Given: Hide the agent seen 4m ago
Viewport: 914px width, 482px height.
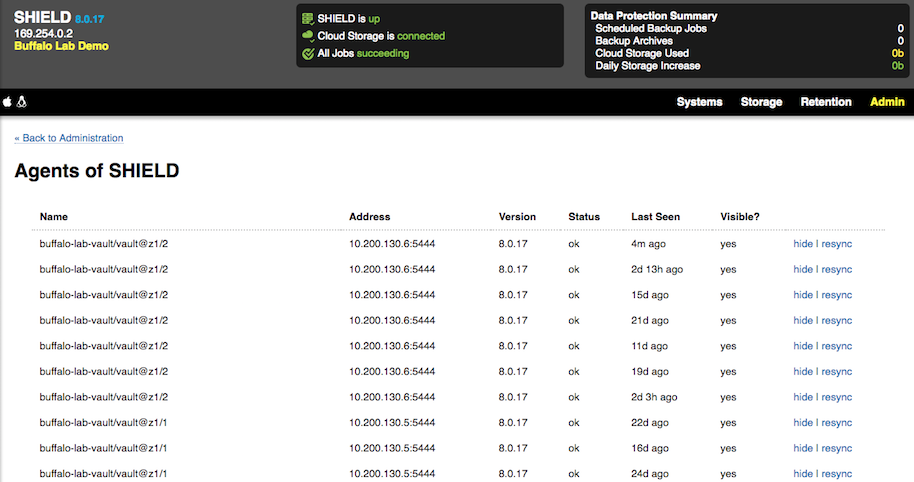Looking at the screenshot, I should coord(803,244).
